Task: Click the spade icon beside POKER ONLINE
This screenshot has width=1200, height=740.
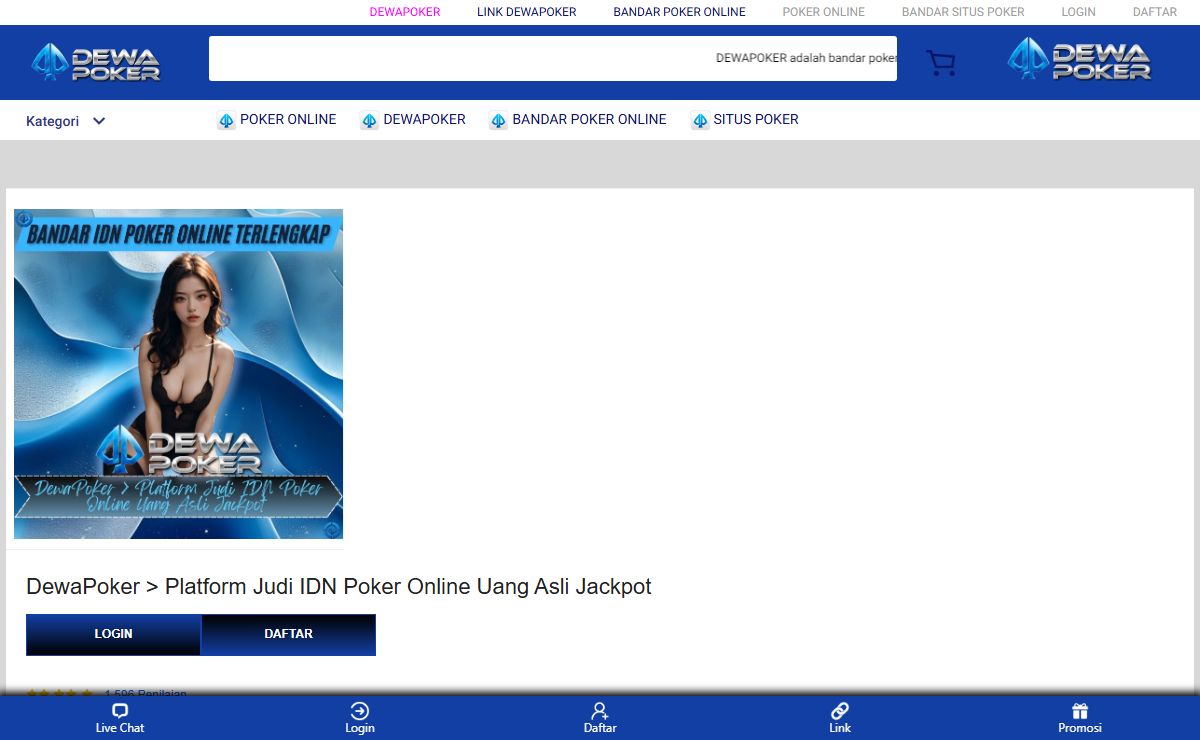Action: pyautogui.click(x=226, y=120)
